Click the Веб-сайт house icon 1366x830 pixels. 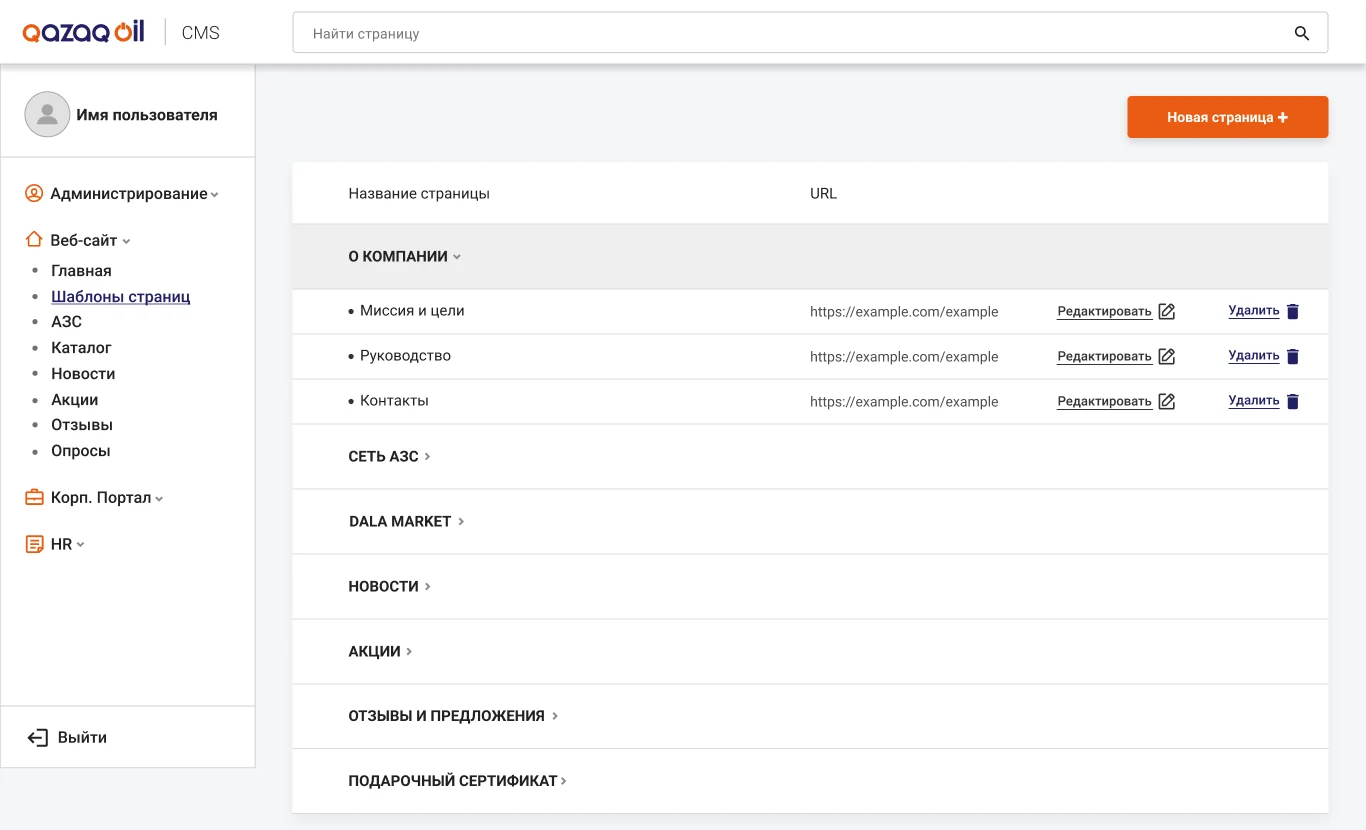click(34, 240)
